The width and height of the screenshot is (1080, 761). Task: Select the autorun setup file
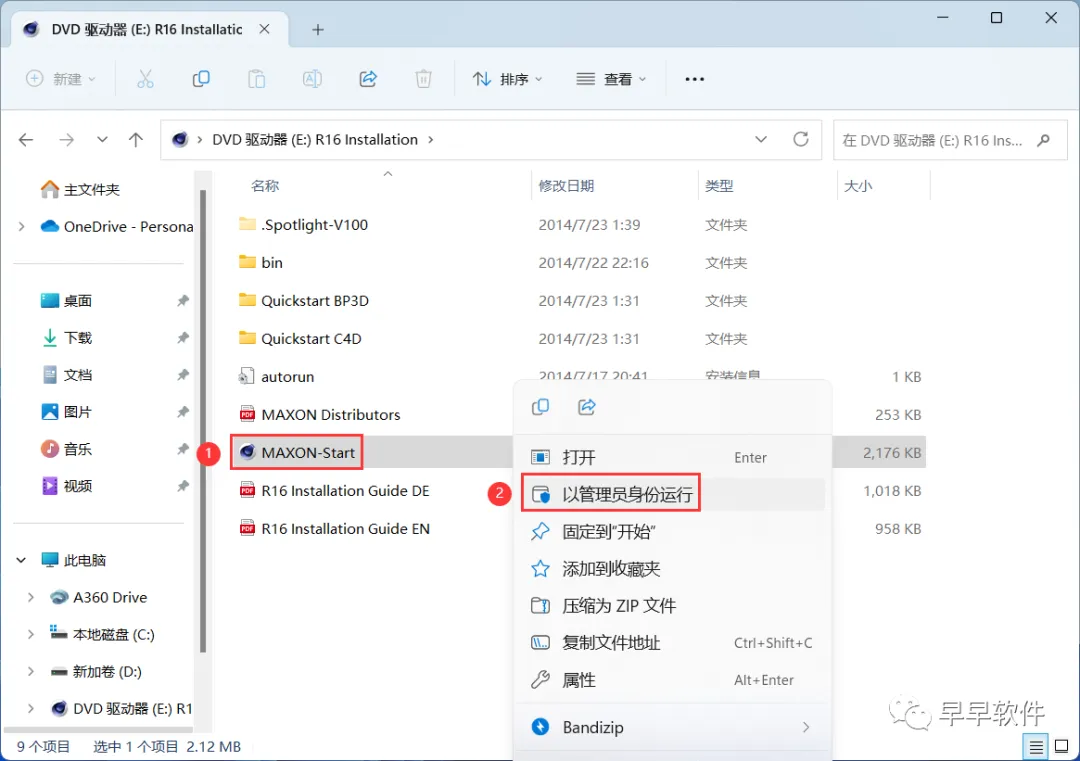tap(287, 377)
